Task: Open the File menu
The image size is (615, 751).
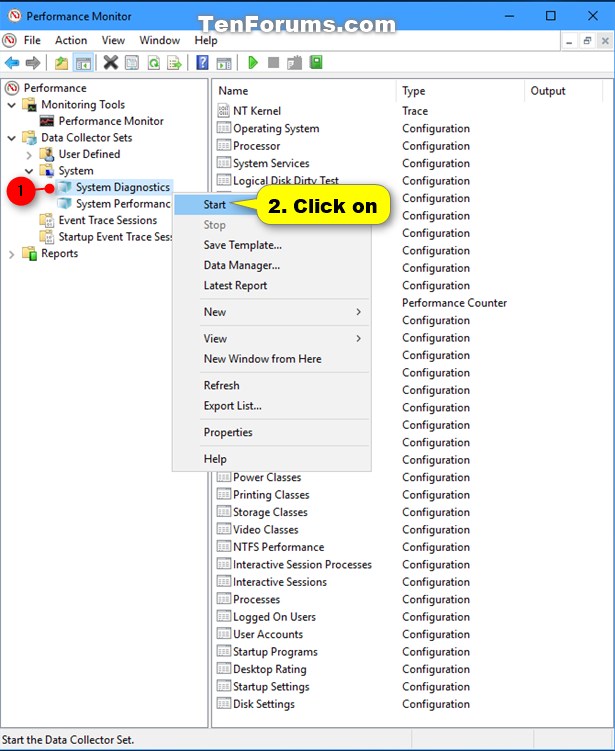Action: (32, 40)
